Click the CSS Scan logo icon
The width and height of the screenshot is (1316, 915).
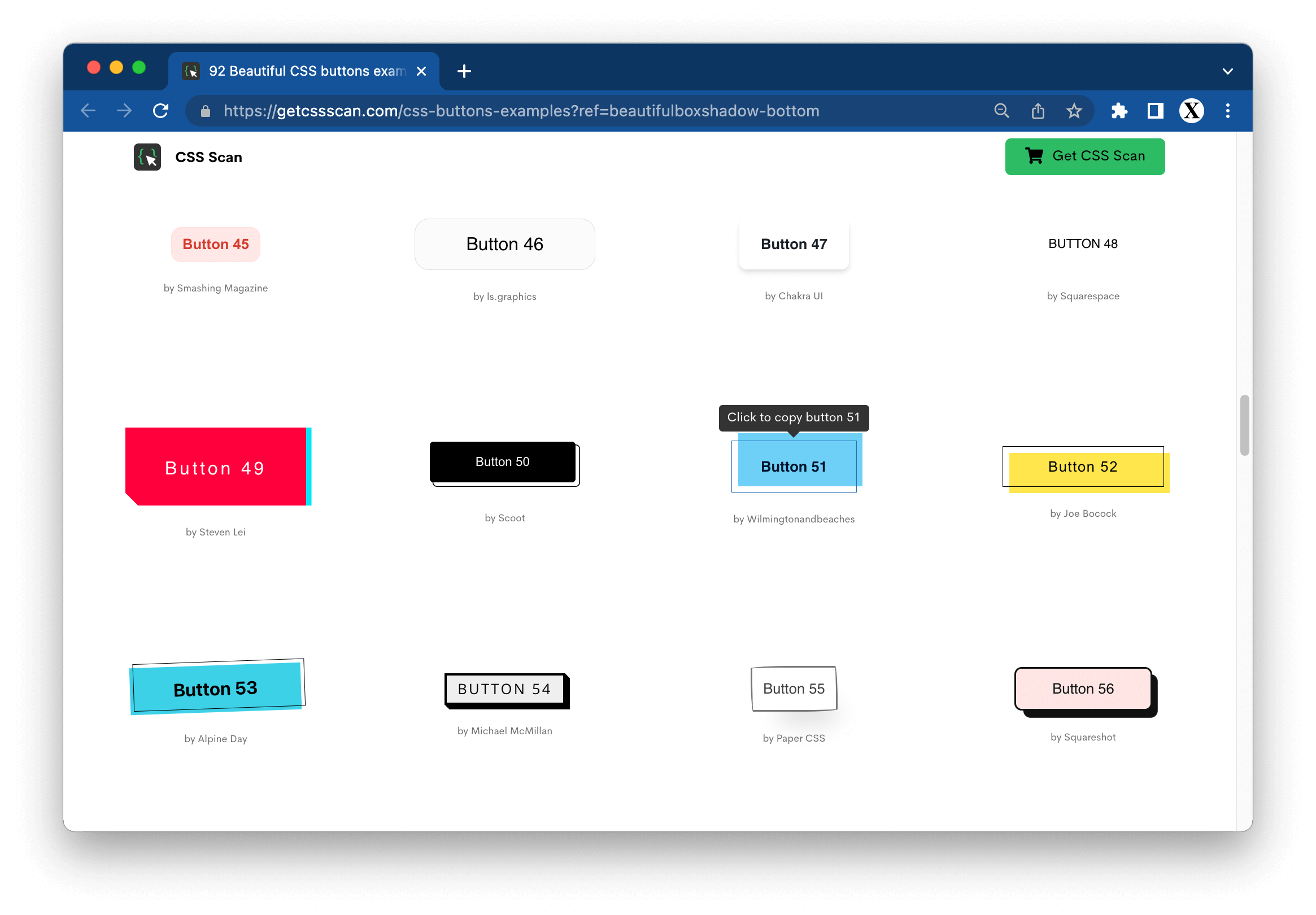point(147,157)
